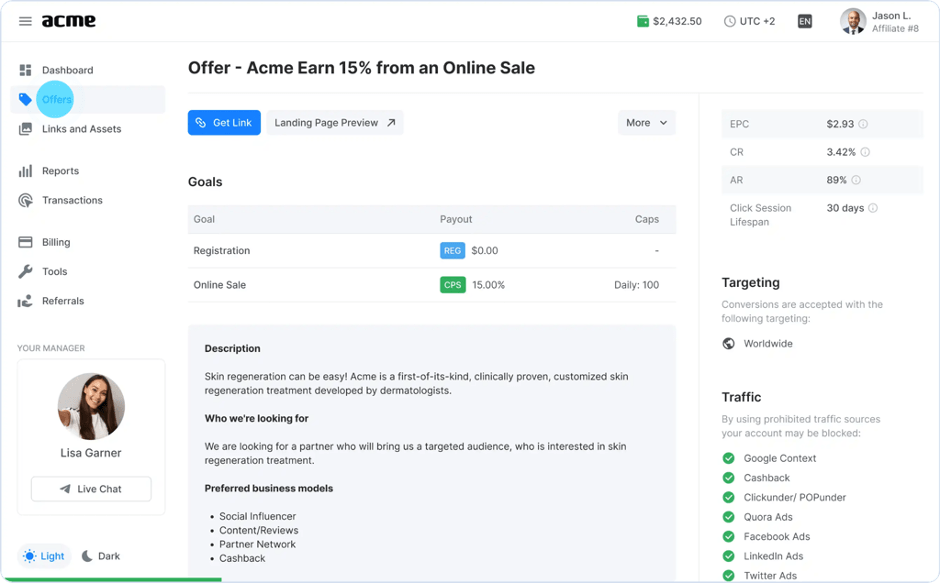Screen dimensions: 941x583
Task: Click the EPC info icon
Action: coord(863,124)
